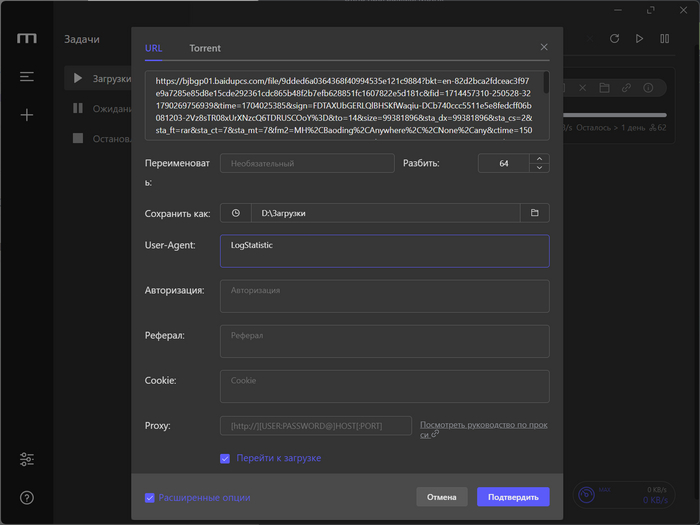
Task: Toggle Перейти к загрузке checkbox
Action: (225, 458)
